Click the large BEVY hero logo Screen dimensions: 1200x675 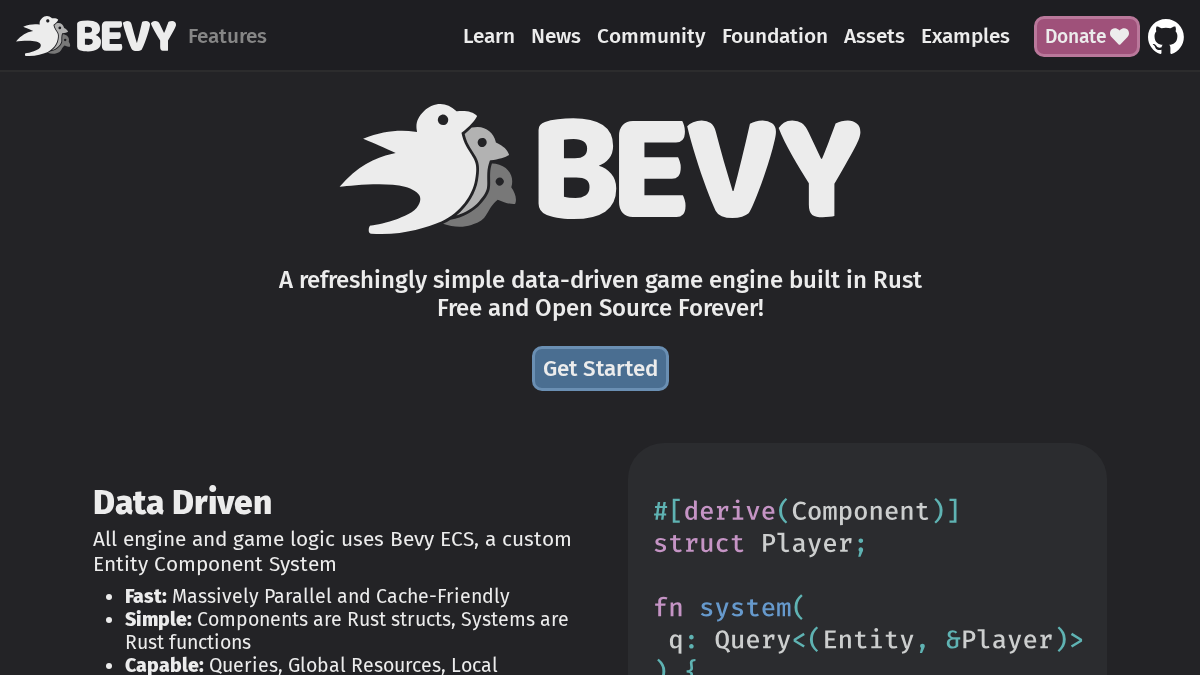click(600, 169)
